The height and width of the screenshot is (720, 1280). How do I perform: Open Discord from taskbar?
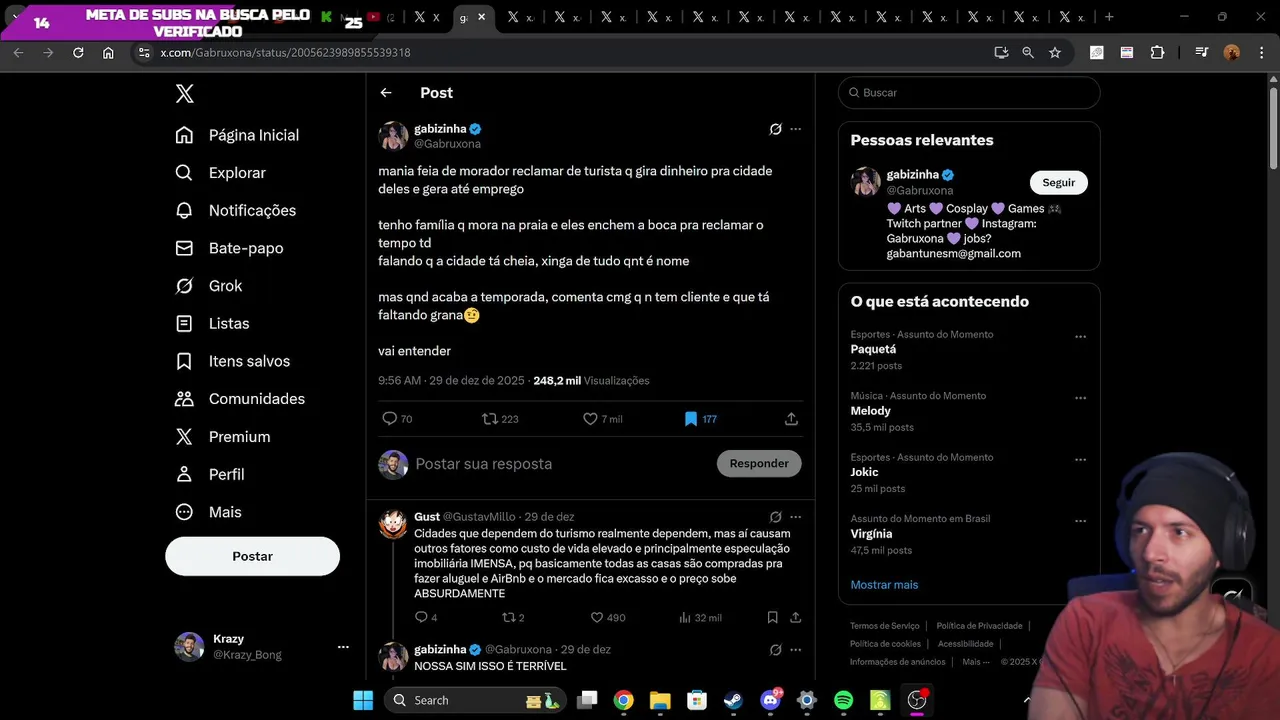pos(770,700)
